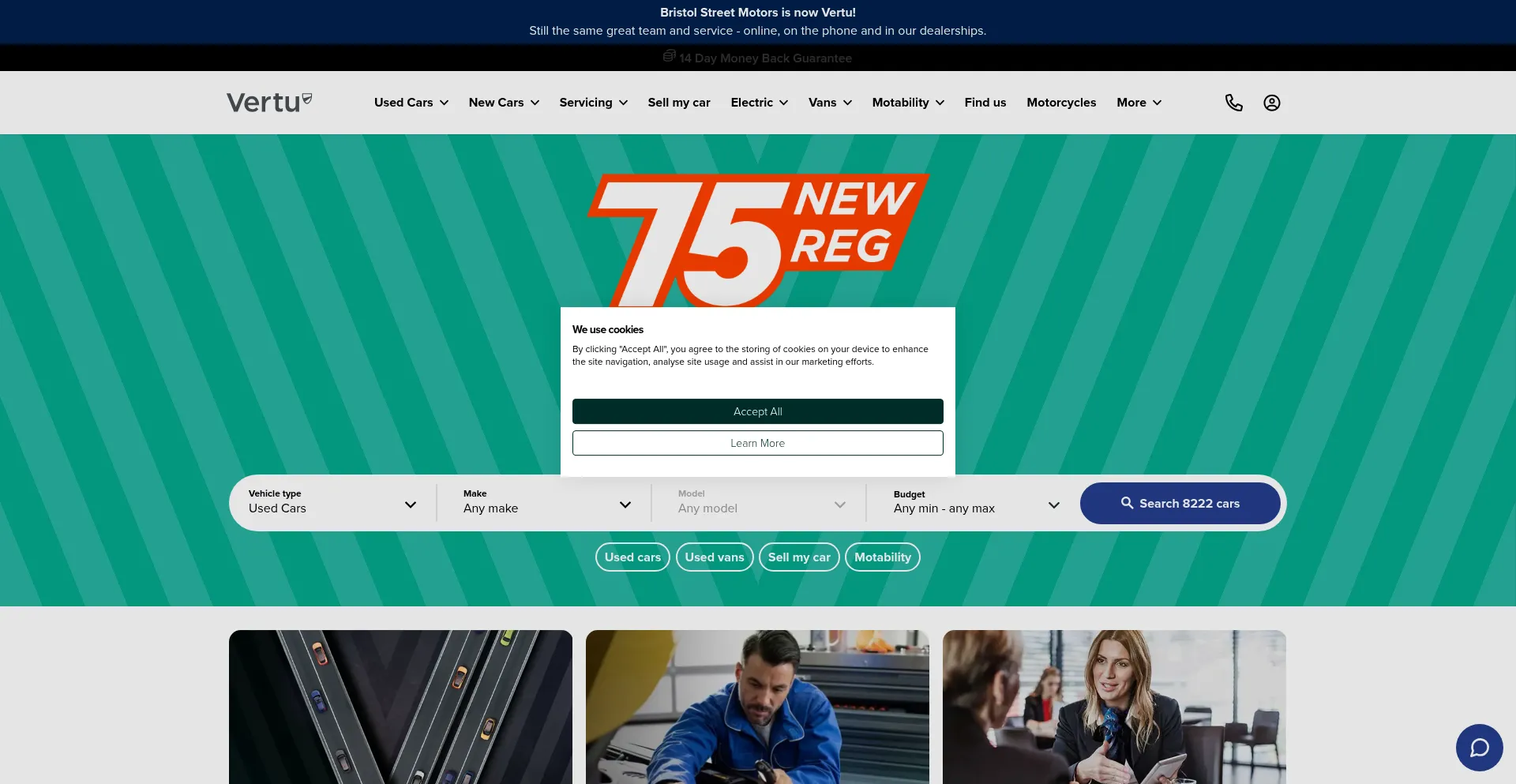
Task: Click '14 Day Money Back Guarantee' text
Action: tap(765, 58)
